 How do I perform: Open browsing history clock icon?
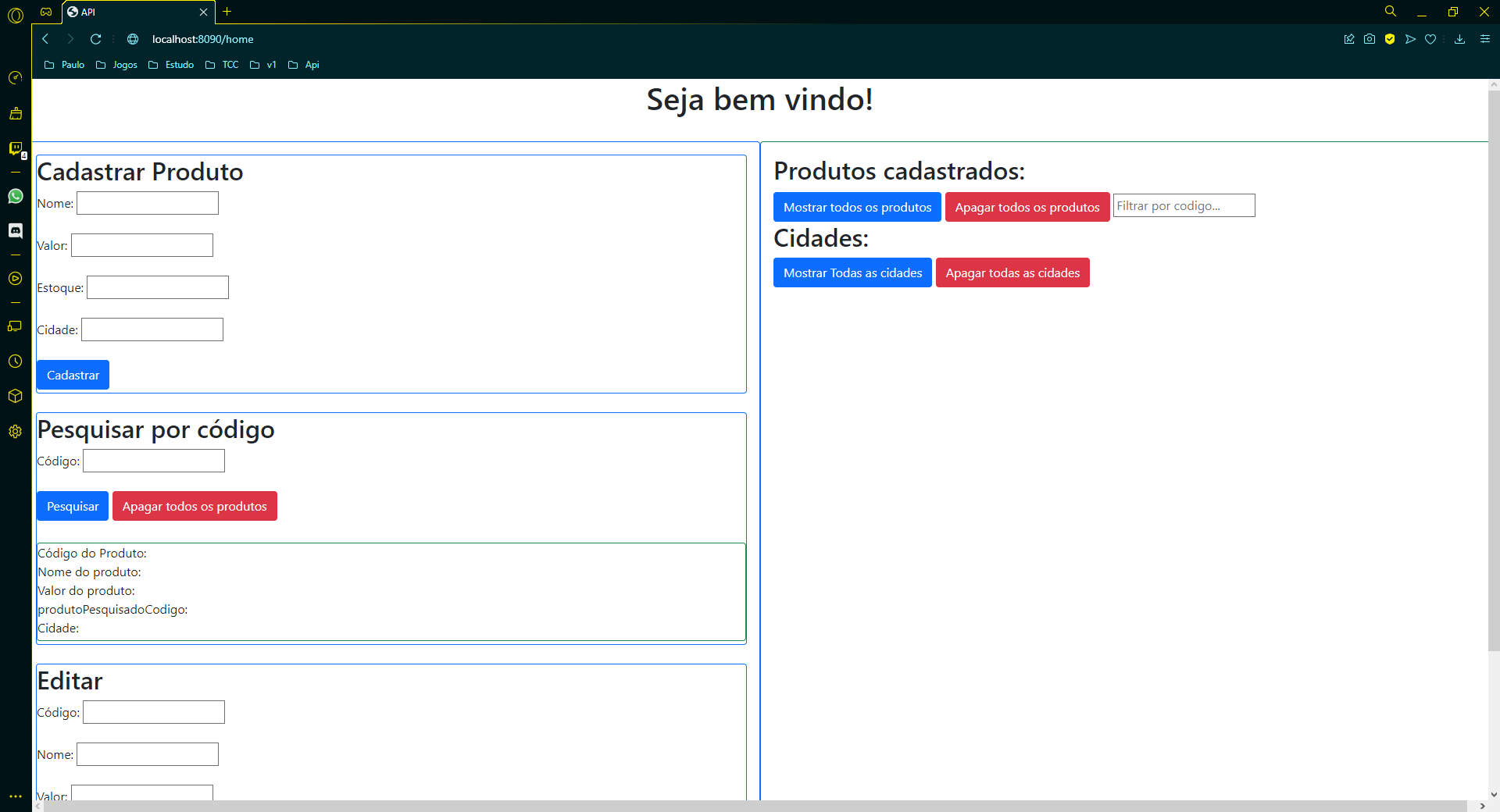coord(16,361)
